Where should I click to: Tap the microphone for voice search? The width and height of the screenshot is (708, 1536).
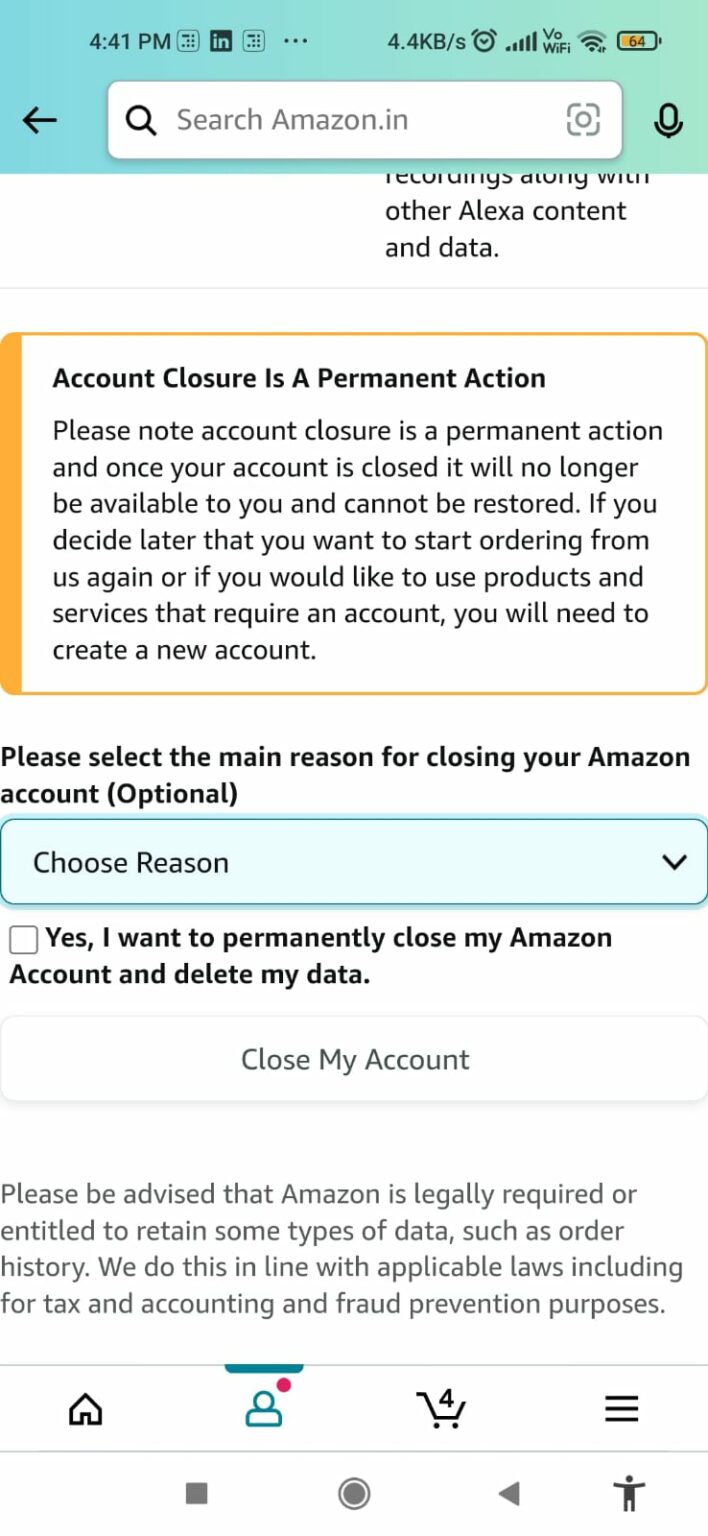click(x=668, y=120)
